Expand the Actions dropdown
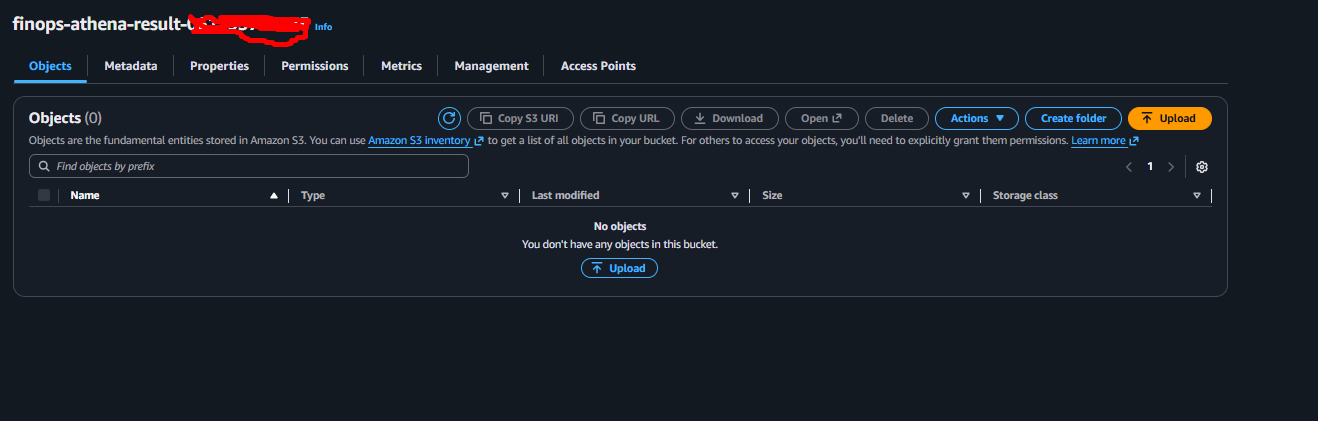The image size is (1318, 421). (x=976, y=118)
